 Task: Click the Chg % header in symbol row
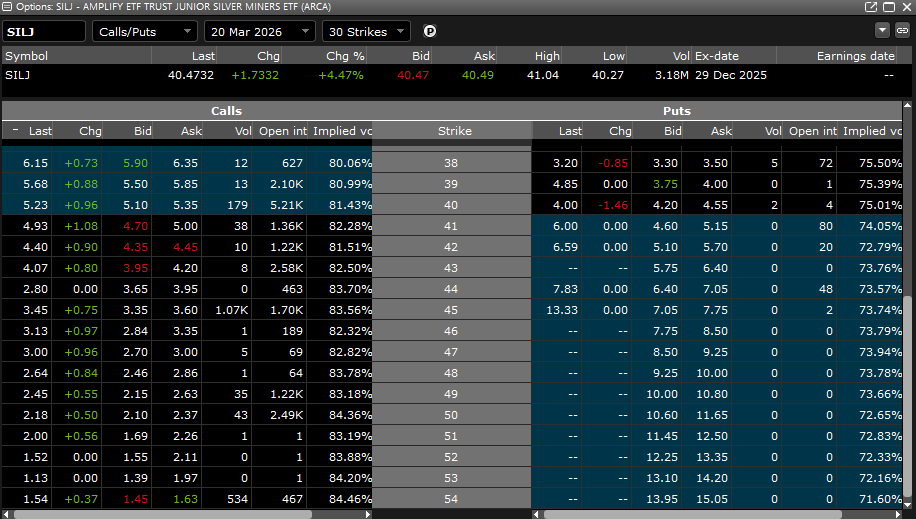pyautogui.click(x=345, y=56)
